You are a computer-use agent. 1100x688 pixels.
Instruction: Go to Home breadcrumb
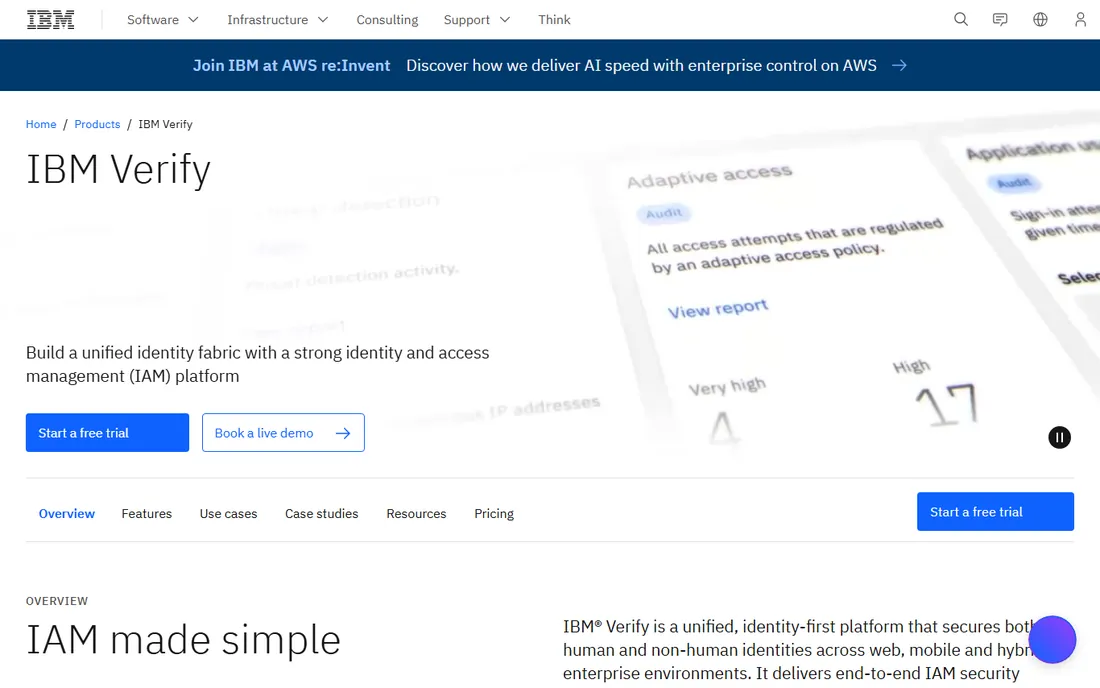pyautogui.click(x=41, y=124)
